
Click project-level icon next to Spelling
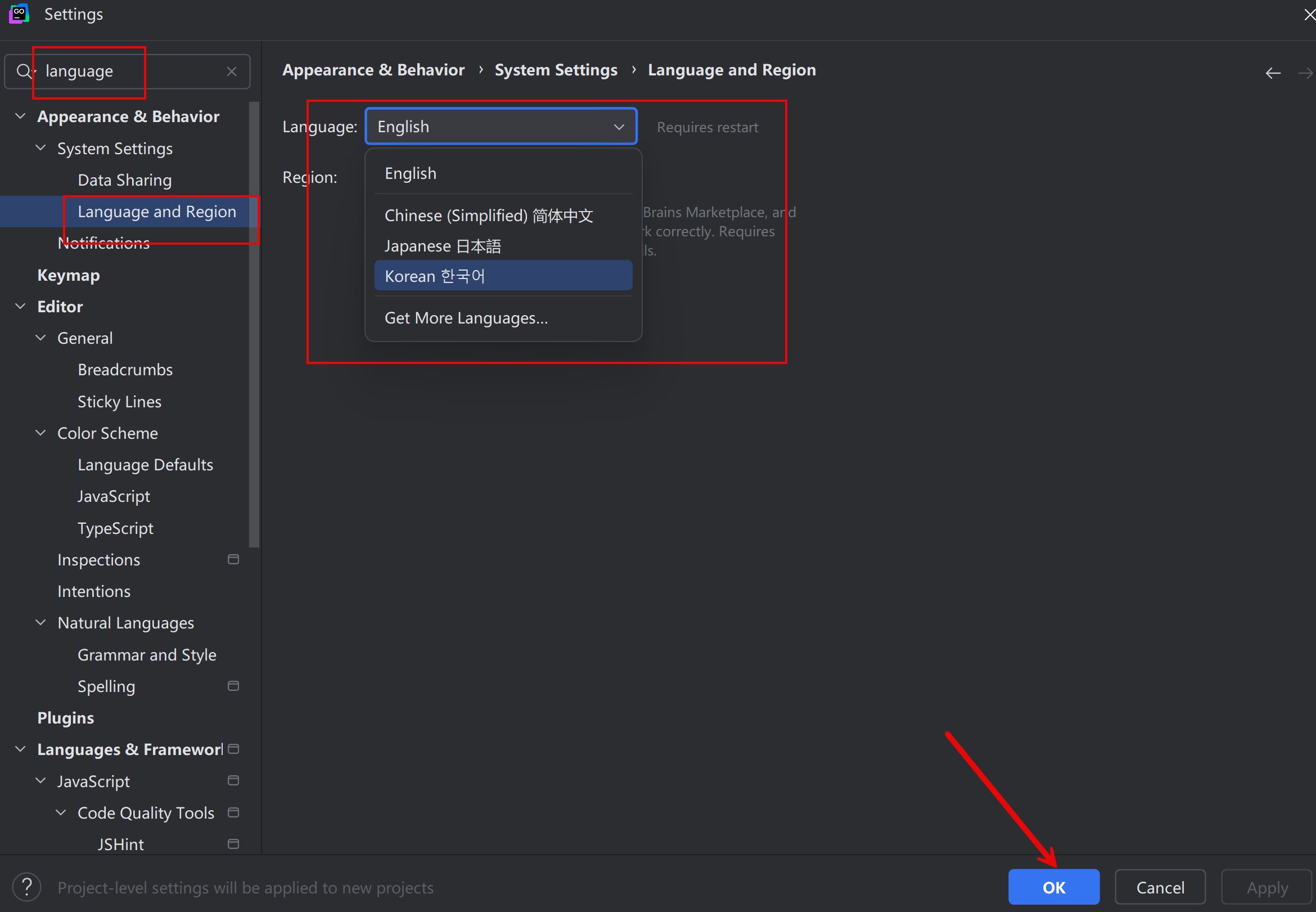[233, 686]
